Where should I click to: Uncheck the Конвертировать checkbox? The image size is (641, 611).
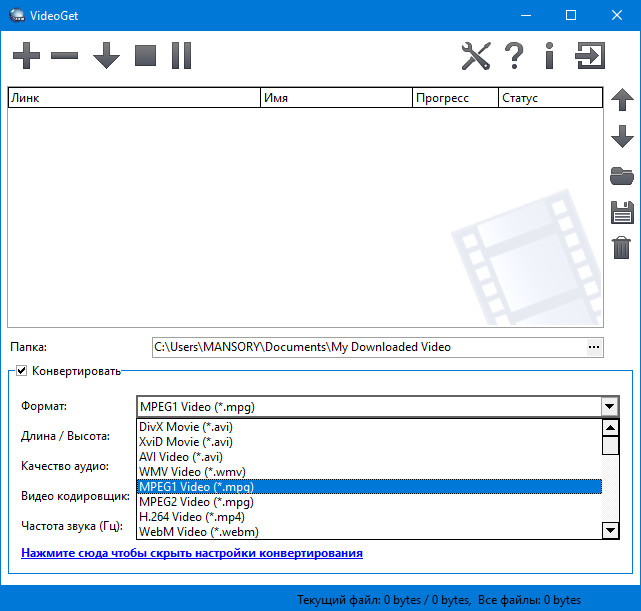click(x=22, y=371)
